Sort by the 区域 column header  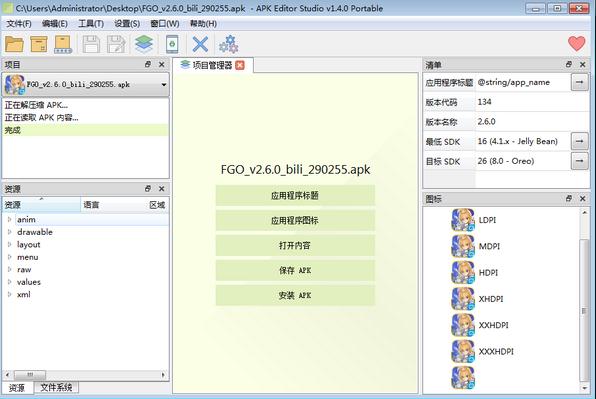(157, 205)
